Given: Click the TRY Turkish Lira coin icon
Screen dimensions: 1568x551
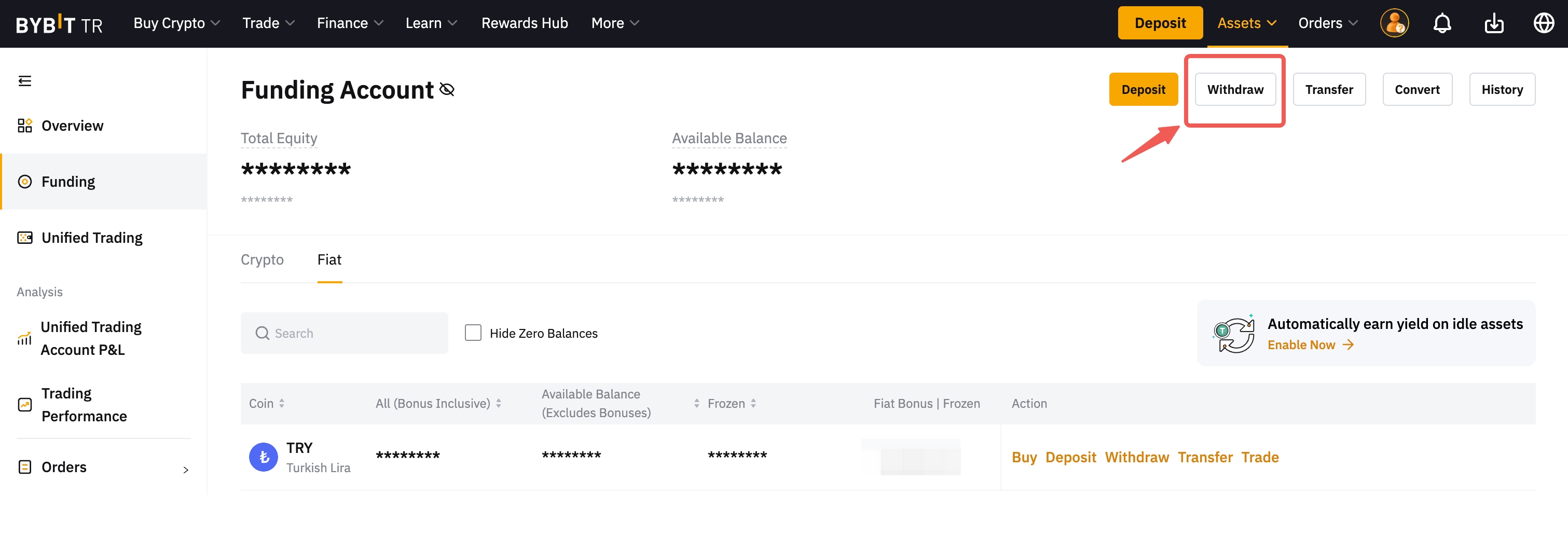Looking at the screenshot, I should tap(264, 457).
